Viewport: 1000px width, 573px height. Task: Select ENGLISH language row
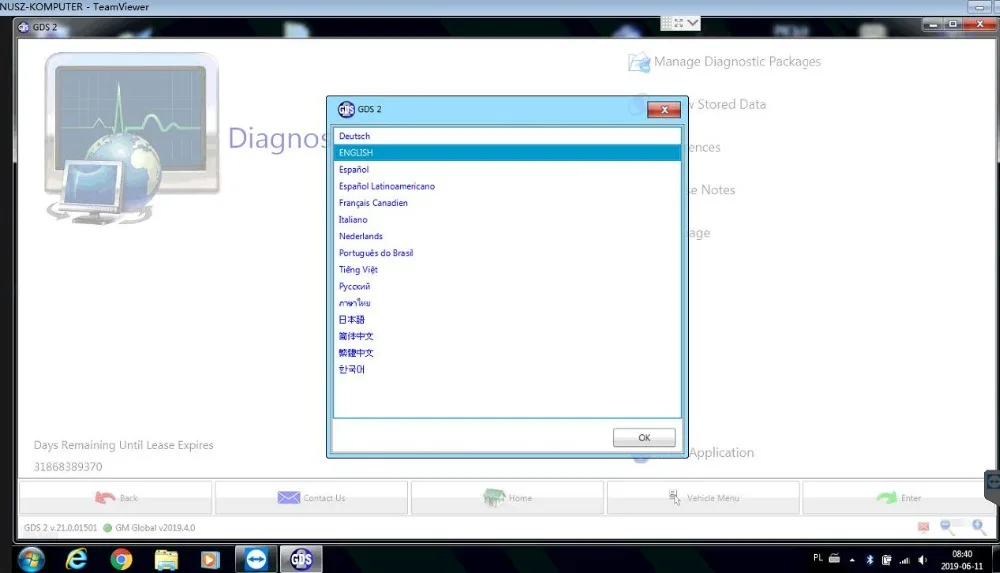(x=507, y=153)
